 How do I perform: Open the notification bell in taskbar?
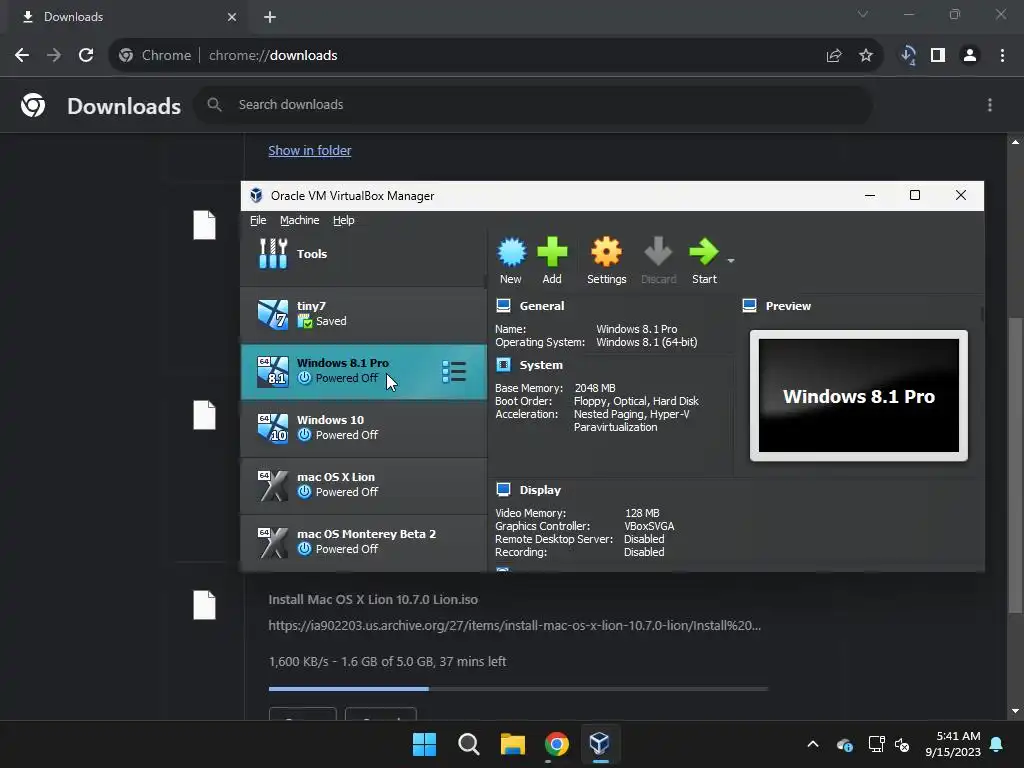[997, 744]
